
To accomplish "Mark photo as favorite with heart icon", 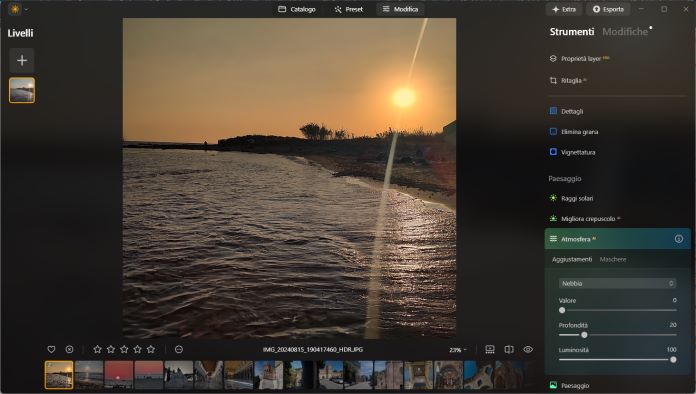I will pyautogui.click(x=51, y=350).
